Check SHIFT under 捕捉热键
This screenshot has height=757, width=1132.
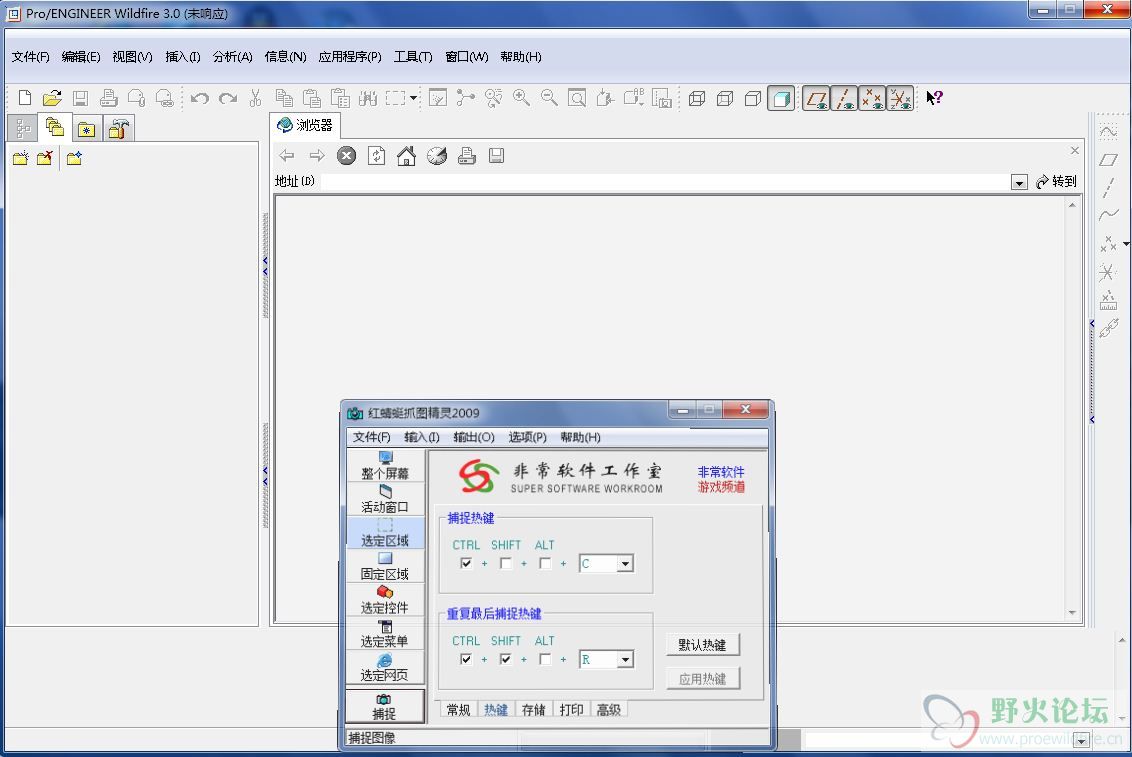505,563
